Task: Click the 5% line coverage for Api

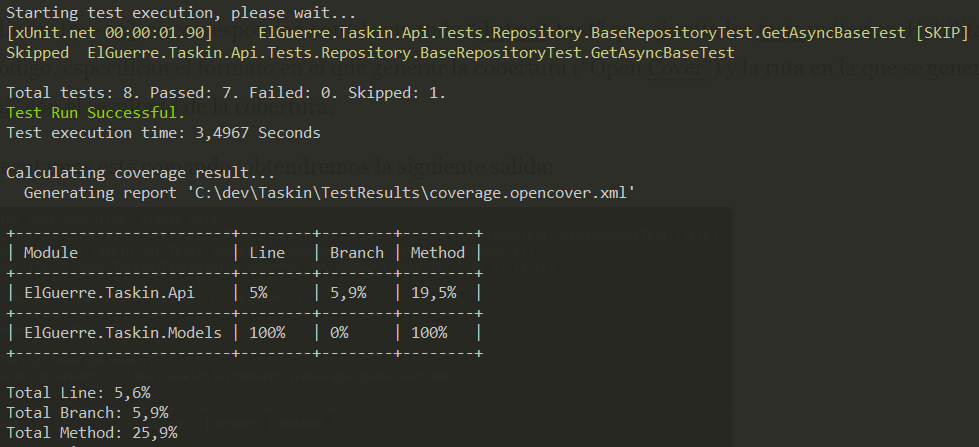Action: (258, 293)
